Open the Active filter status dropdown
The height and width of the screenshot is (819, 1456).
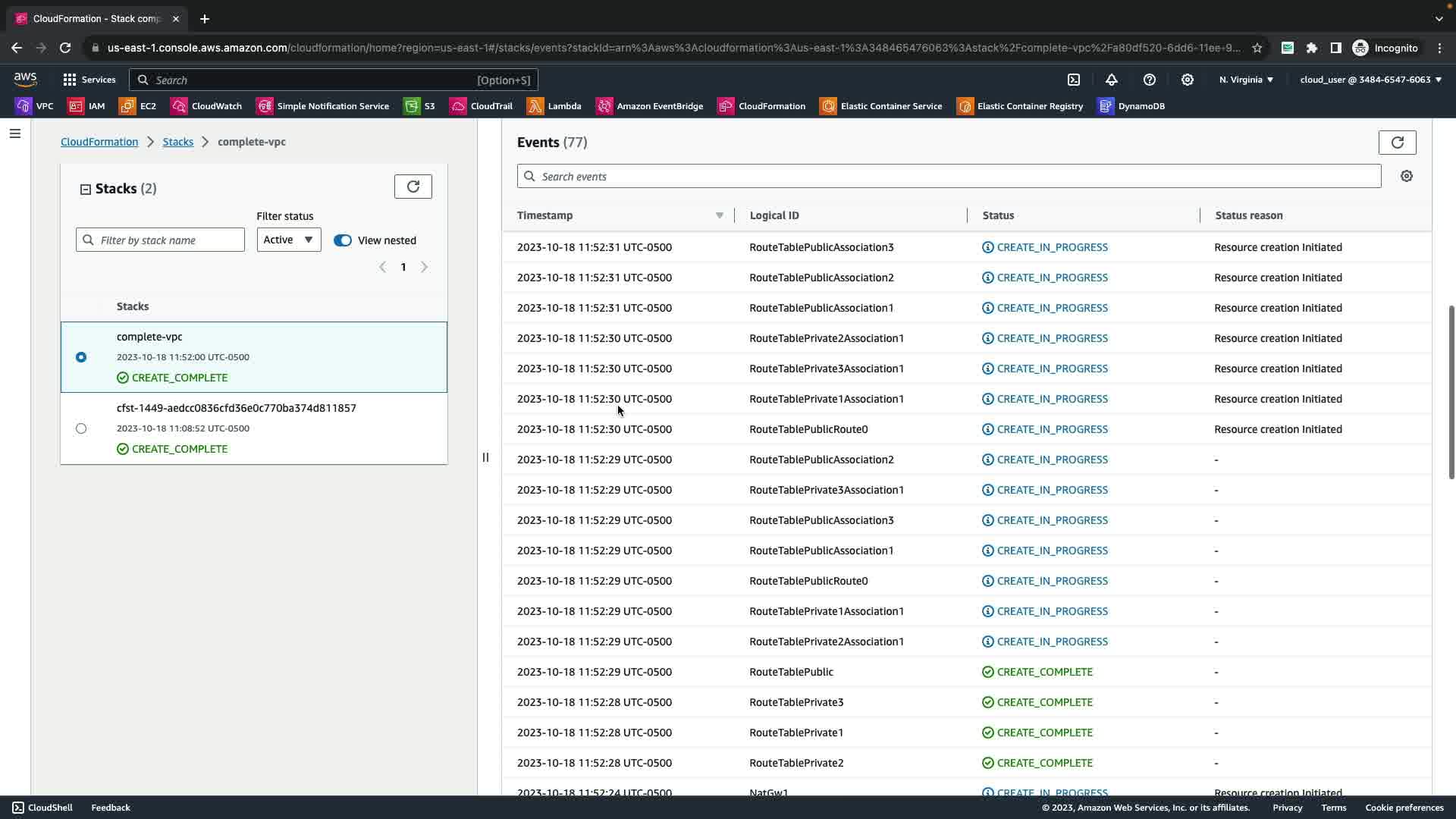(288, 240)
